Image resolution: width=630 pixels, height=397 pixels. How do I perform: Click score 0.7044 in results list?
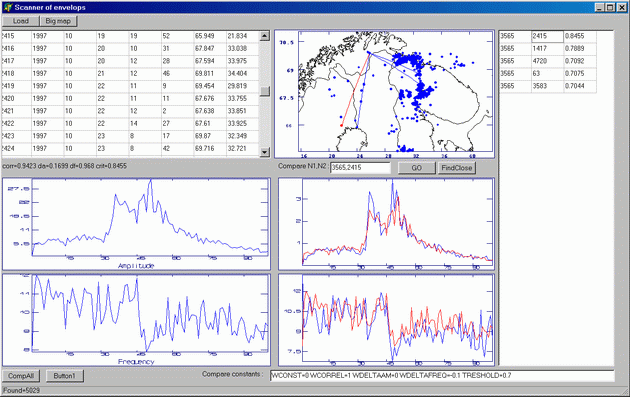coord(580,86)
